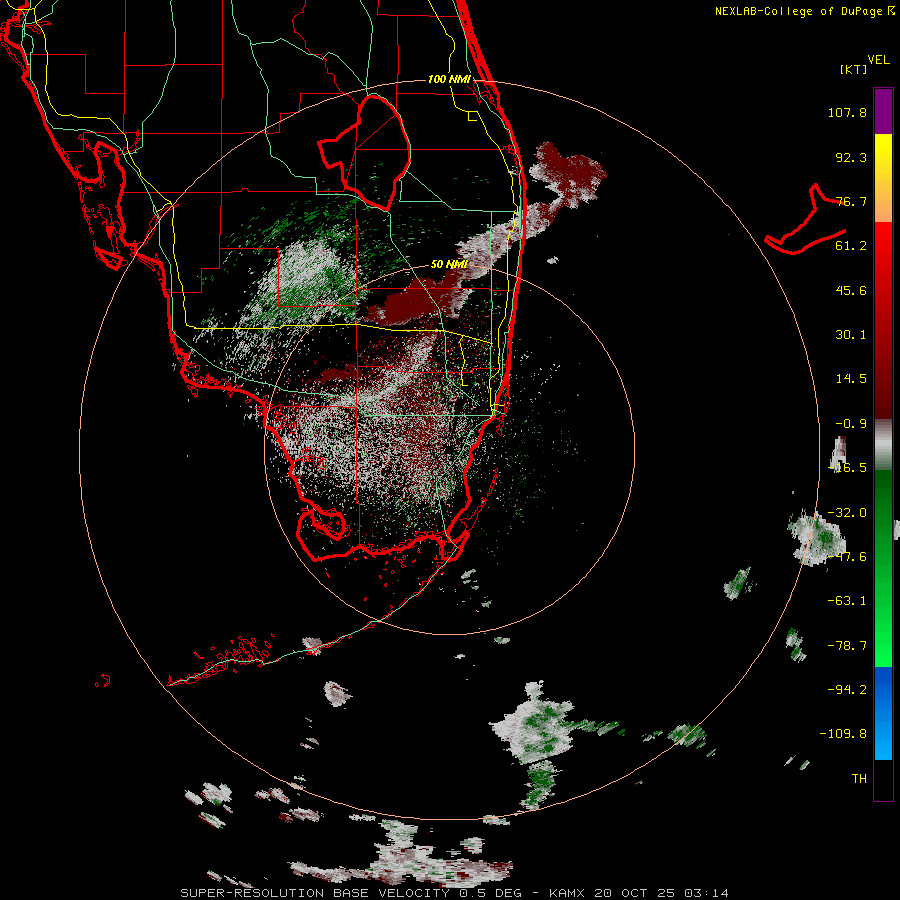The image size is (900, 900).
Task: Select the -94.2 scale value
Action: point(847,689)
